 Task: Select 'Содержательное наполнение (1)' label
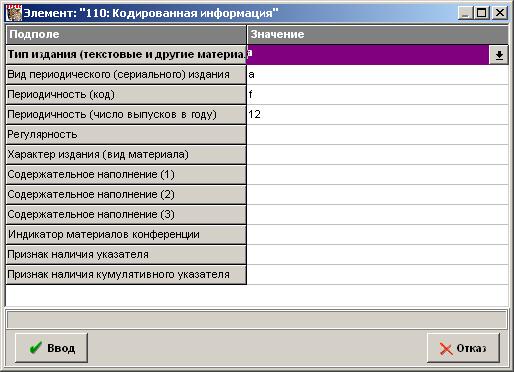pyautogui.click(x=126, y=175)
